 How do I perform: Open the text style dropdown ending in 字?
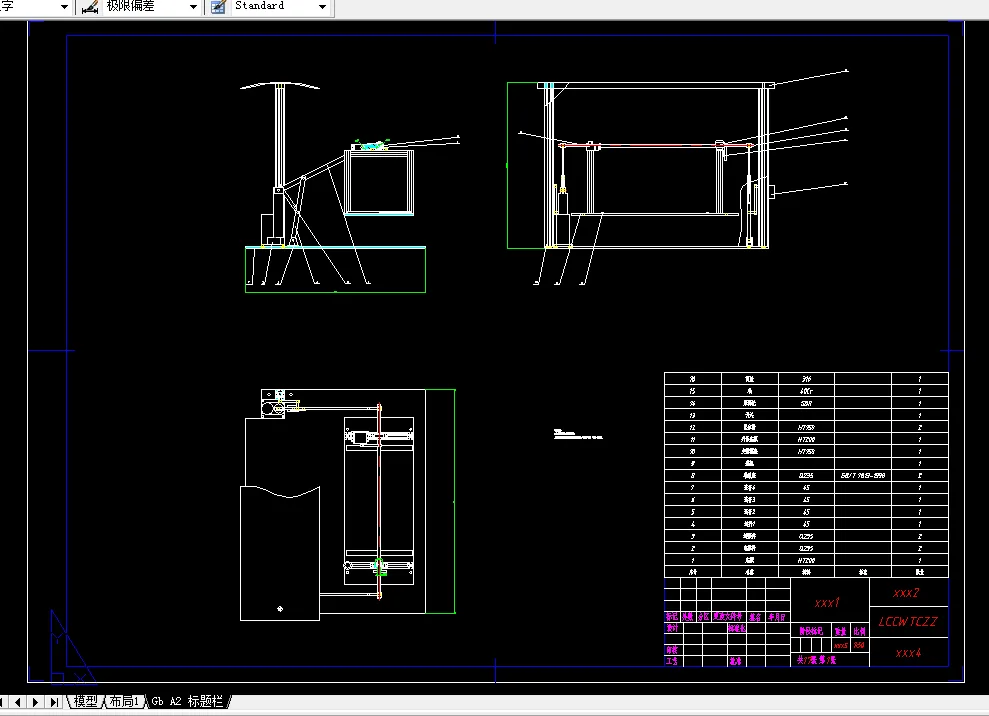[x=64, y=7]
